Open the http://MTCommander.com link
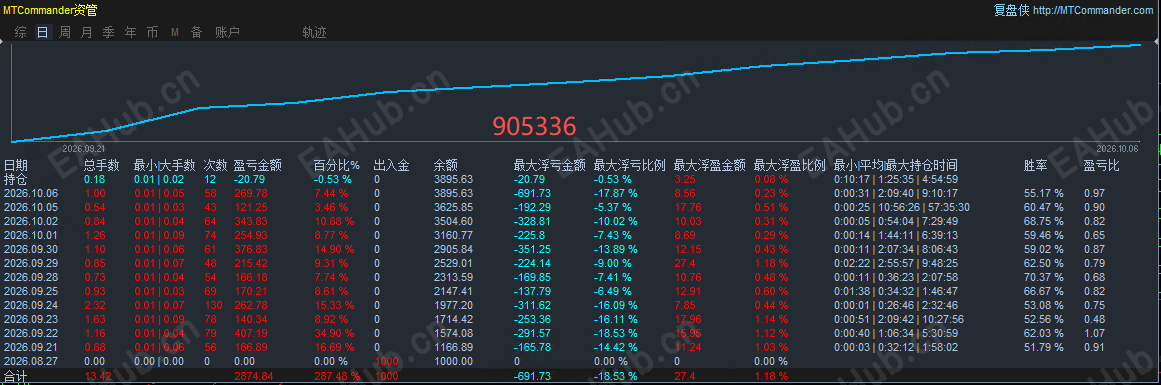This screenshot has width=1161, height=385. (1093, 10)
